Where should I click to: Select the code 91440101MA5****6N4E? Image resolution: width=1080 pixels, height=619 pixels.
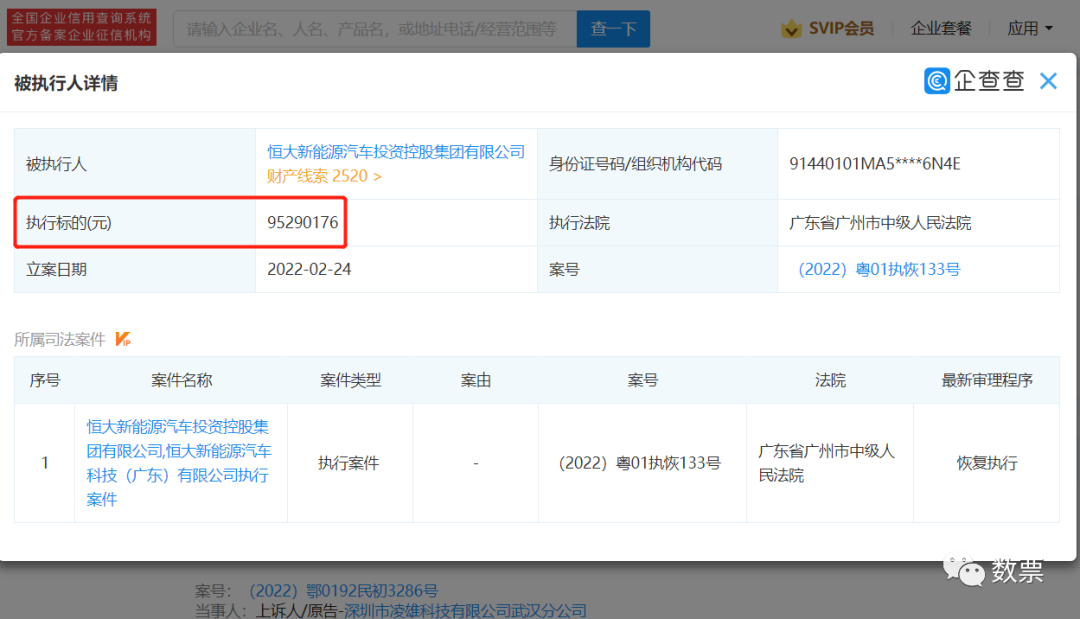point(875,164)
